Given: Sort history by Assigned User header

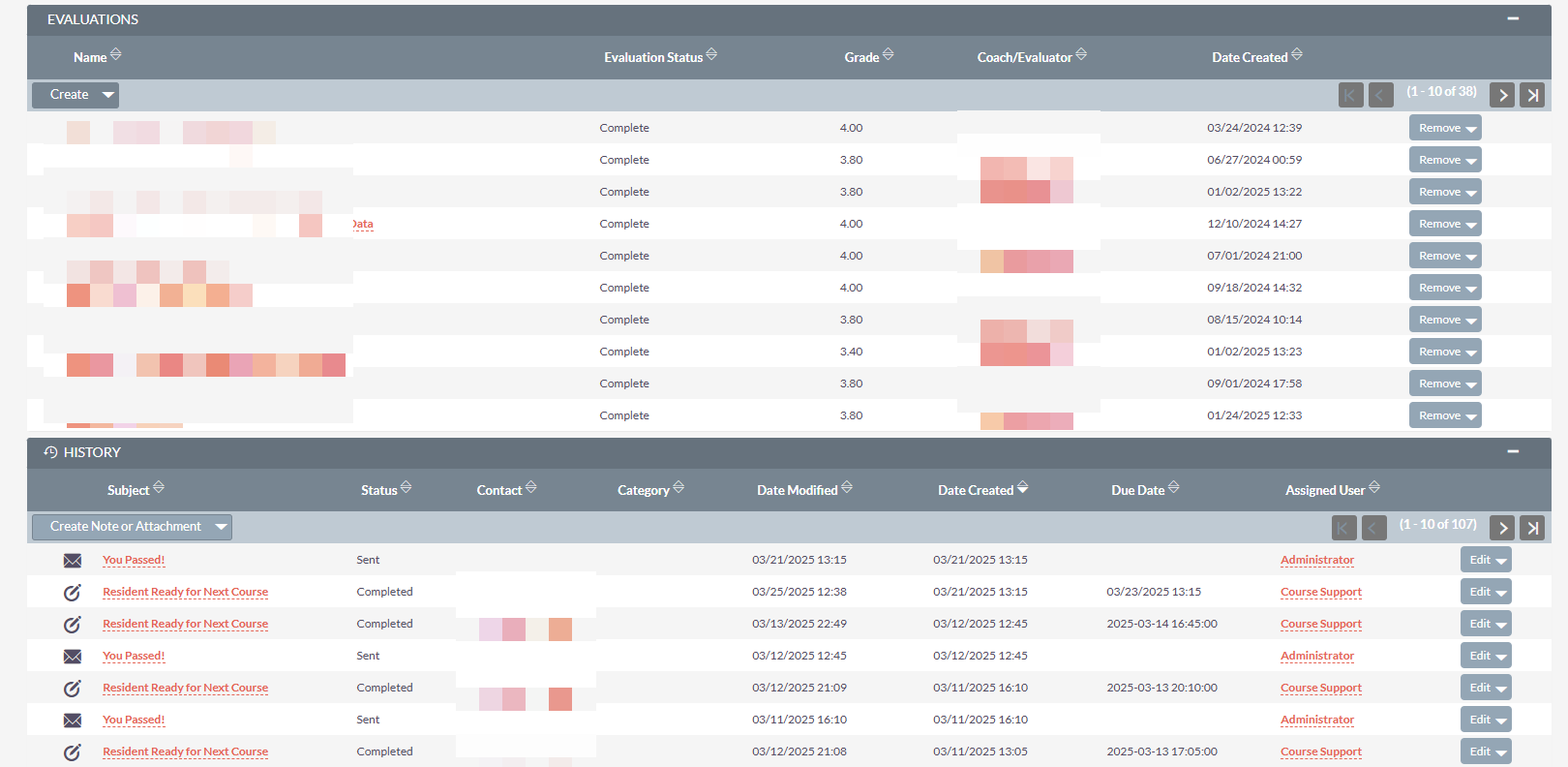Looking at the screenshot, I should (1324, 490).
